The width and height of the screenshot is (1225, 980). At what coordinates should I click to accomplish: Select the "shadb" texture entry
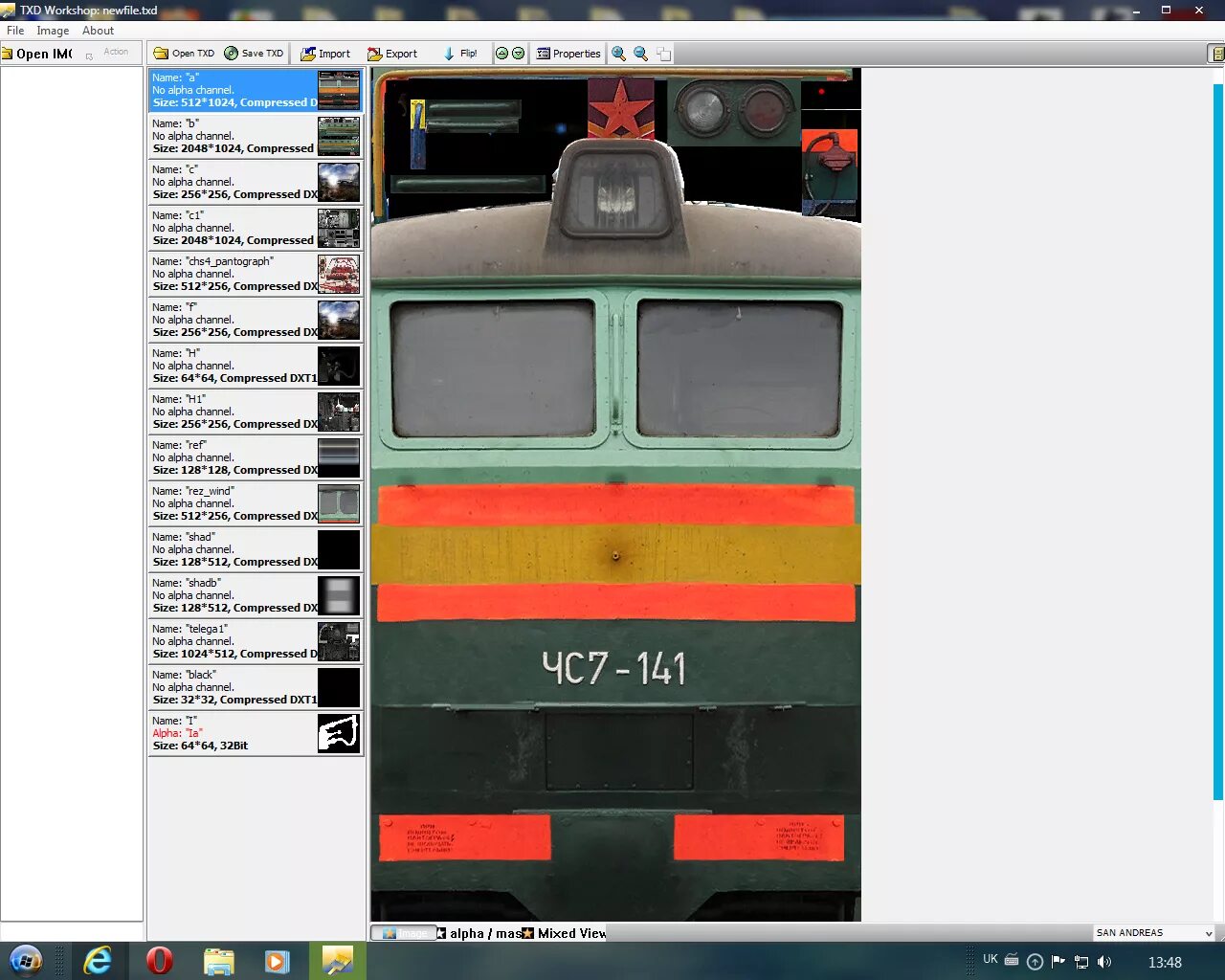(x=256, y=595)
